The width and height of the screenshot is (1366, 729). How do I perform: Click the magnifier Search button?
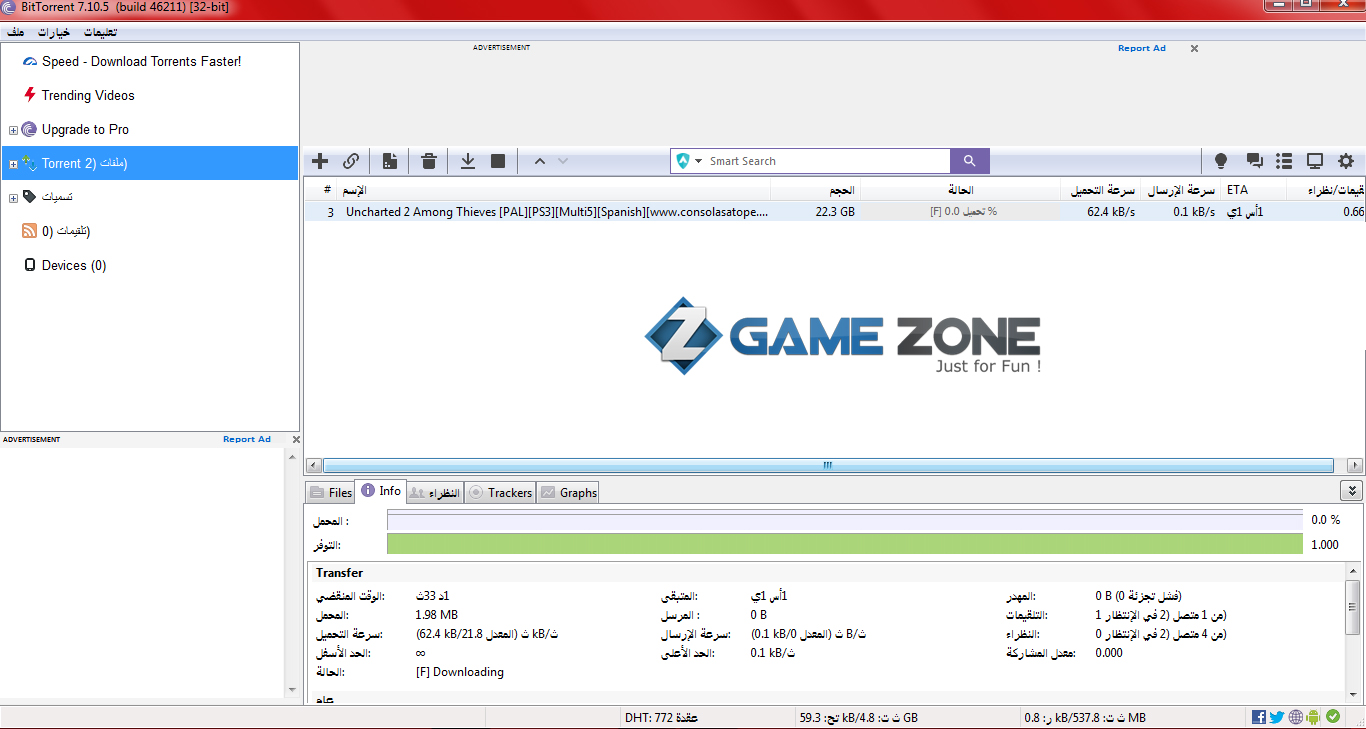point(969,161)
